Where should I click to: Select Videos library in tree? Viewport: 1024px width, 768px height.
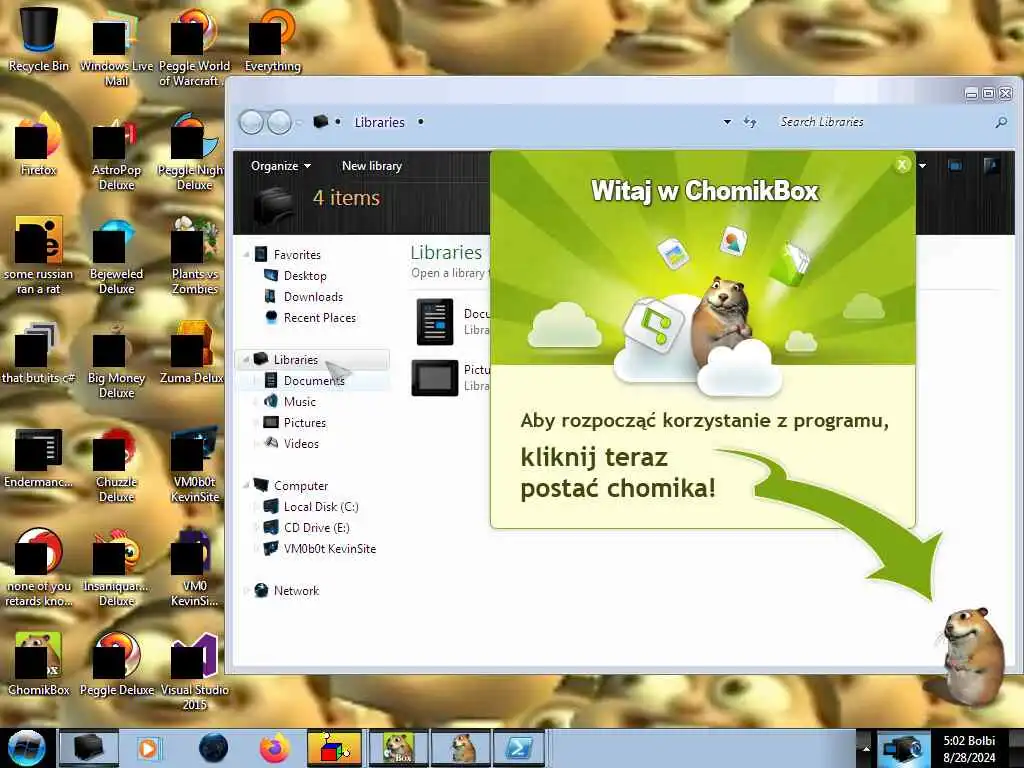(300, 443)
